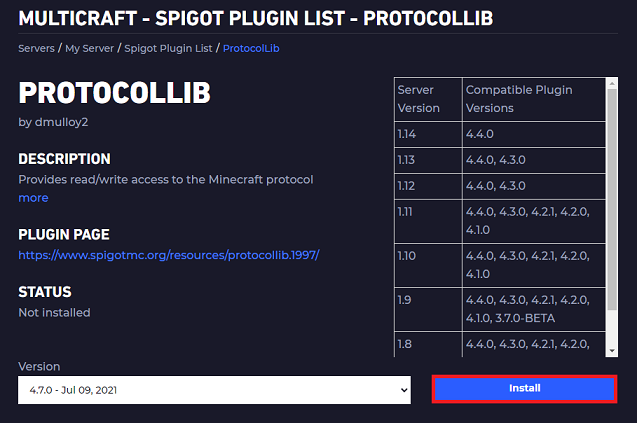This screenshot has width=637, height=423.
Task: Navigate to Spigot Plugin List breadcrumb
Action: point(170,48)
